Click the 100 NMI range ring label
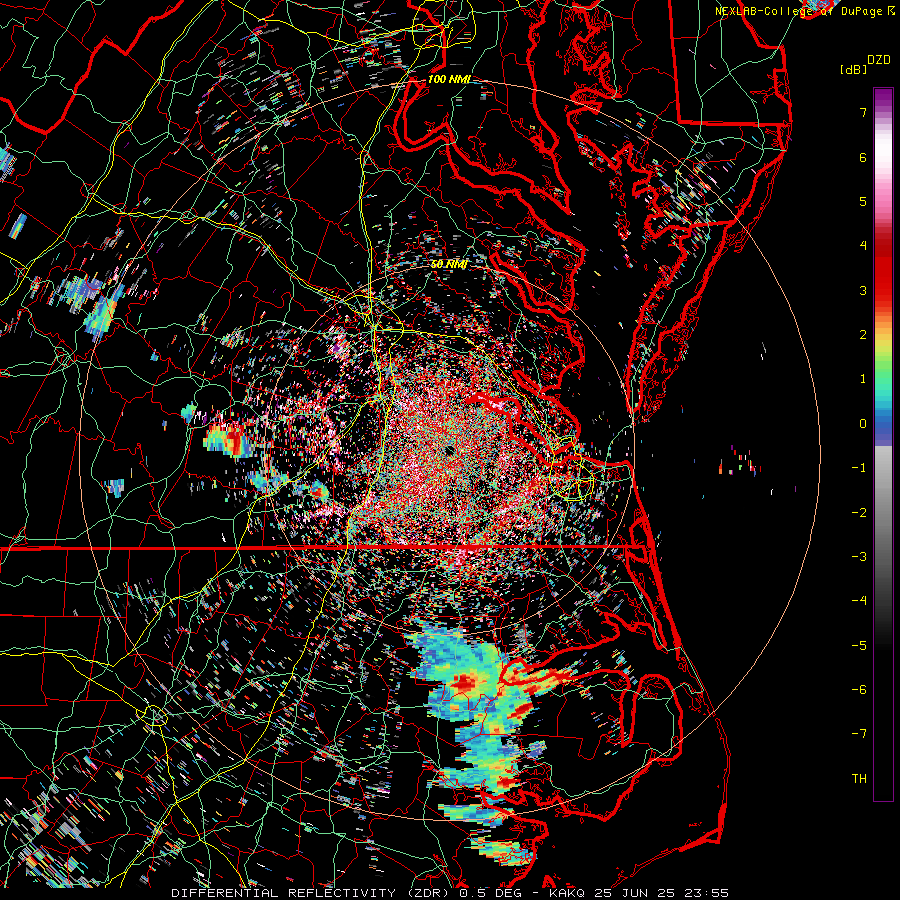Image resolution: width=900 pixels, height=900 pixels. [x=449, y=79]
